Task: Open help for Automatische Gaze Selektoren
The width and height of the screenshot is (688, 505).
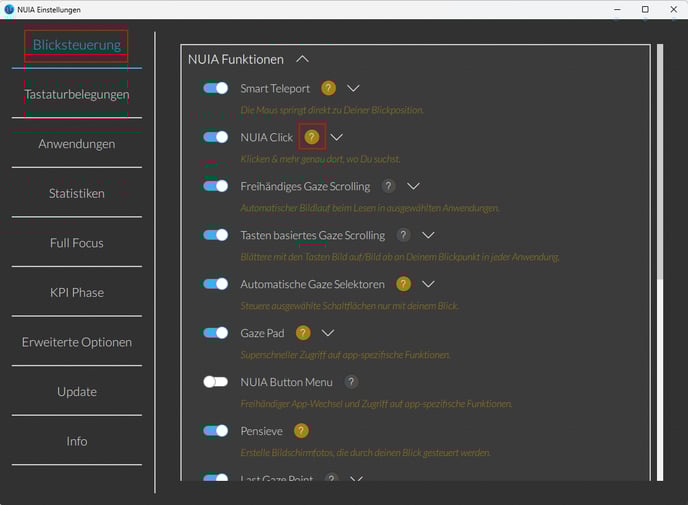Action: click(x=403, y=284)
